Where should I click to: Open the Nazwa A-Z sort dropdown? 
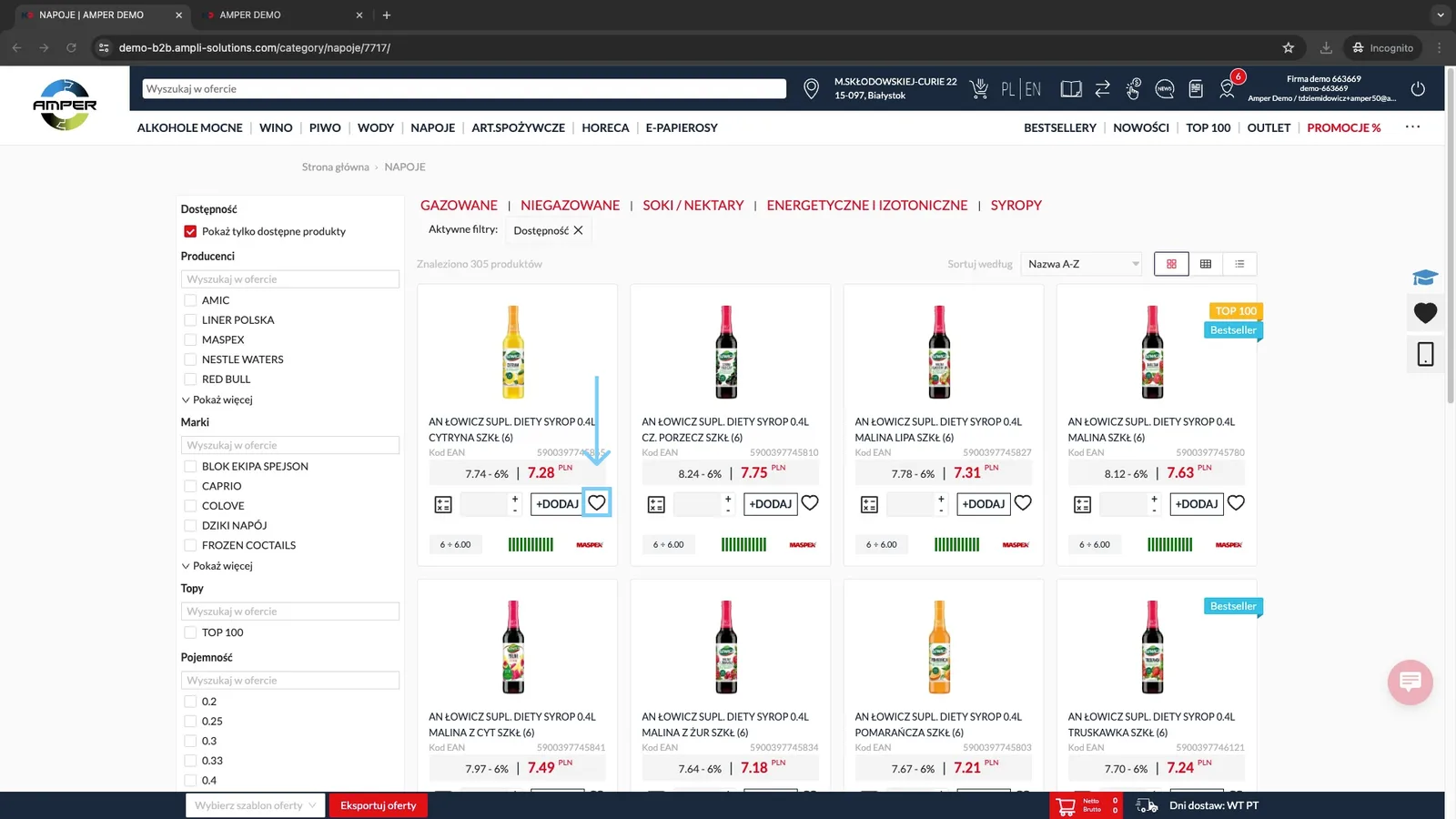click(x=1081, y=264)
